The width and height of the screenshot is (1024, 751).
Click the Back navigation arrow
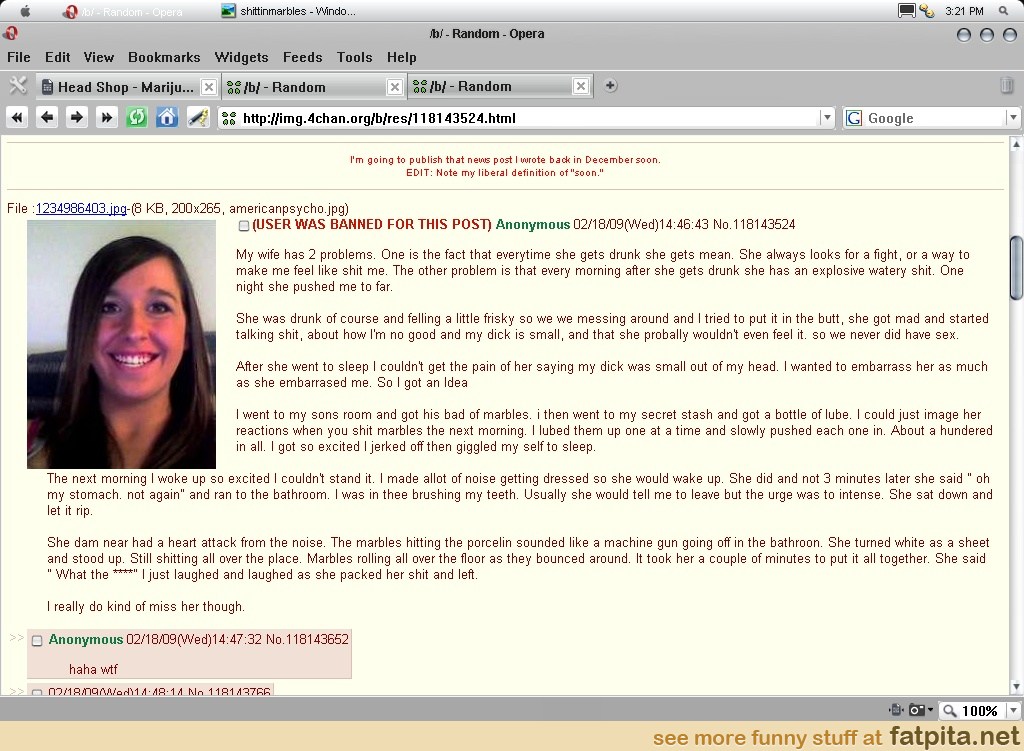pos(47,118)
